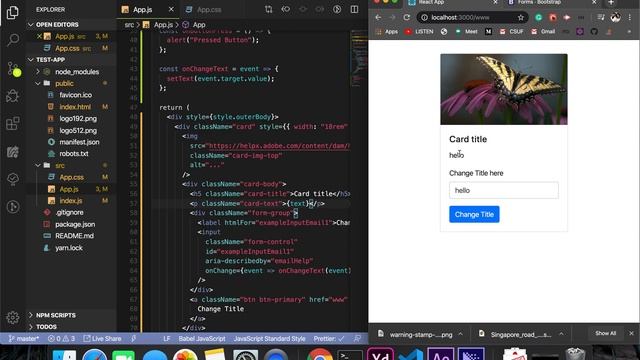Open App.css in Open Editors list
The width and height of the screenshot is (640, 360).
[67, 48]
